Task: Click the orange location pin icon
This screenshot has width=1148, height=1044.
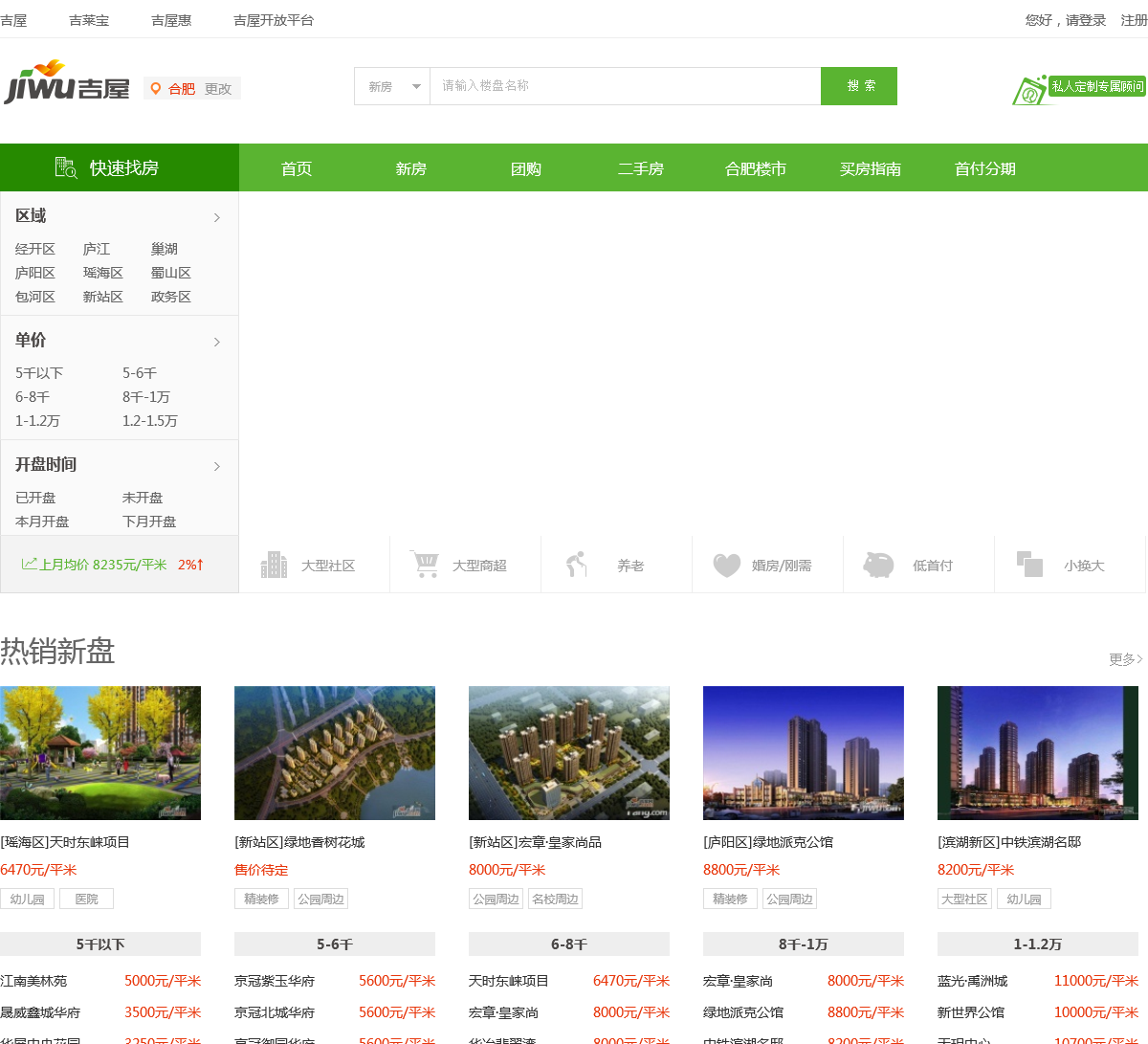Action: 155,88
